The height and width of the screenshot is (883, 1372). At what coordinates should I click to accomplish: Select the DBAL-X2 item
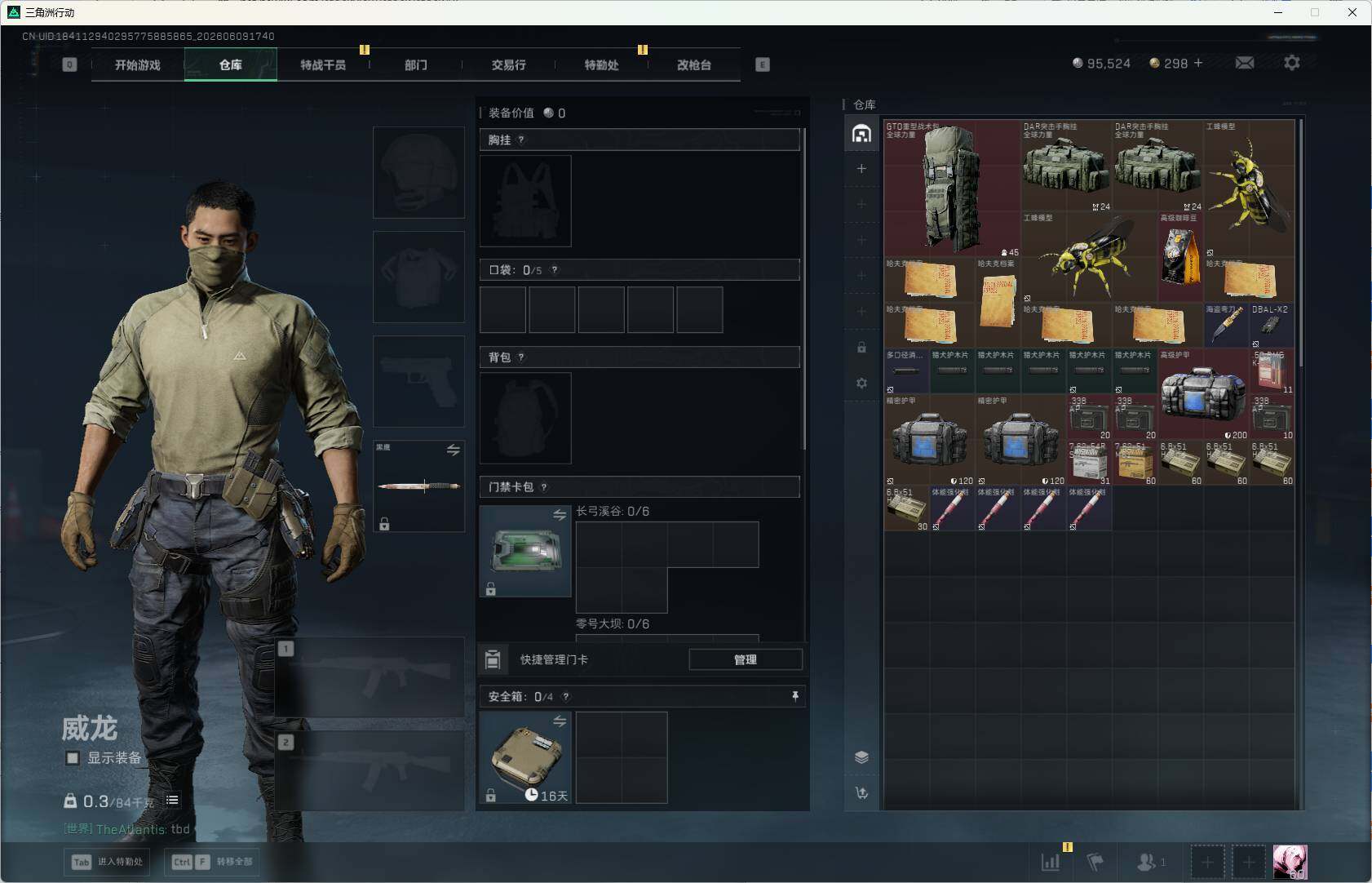point(1272,326)
